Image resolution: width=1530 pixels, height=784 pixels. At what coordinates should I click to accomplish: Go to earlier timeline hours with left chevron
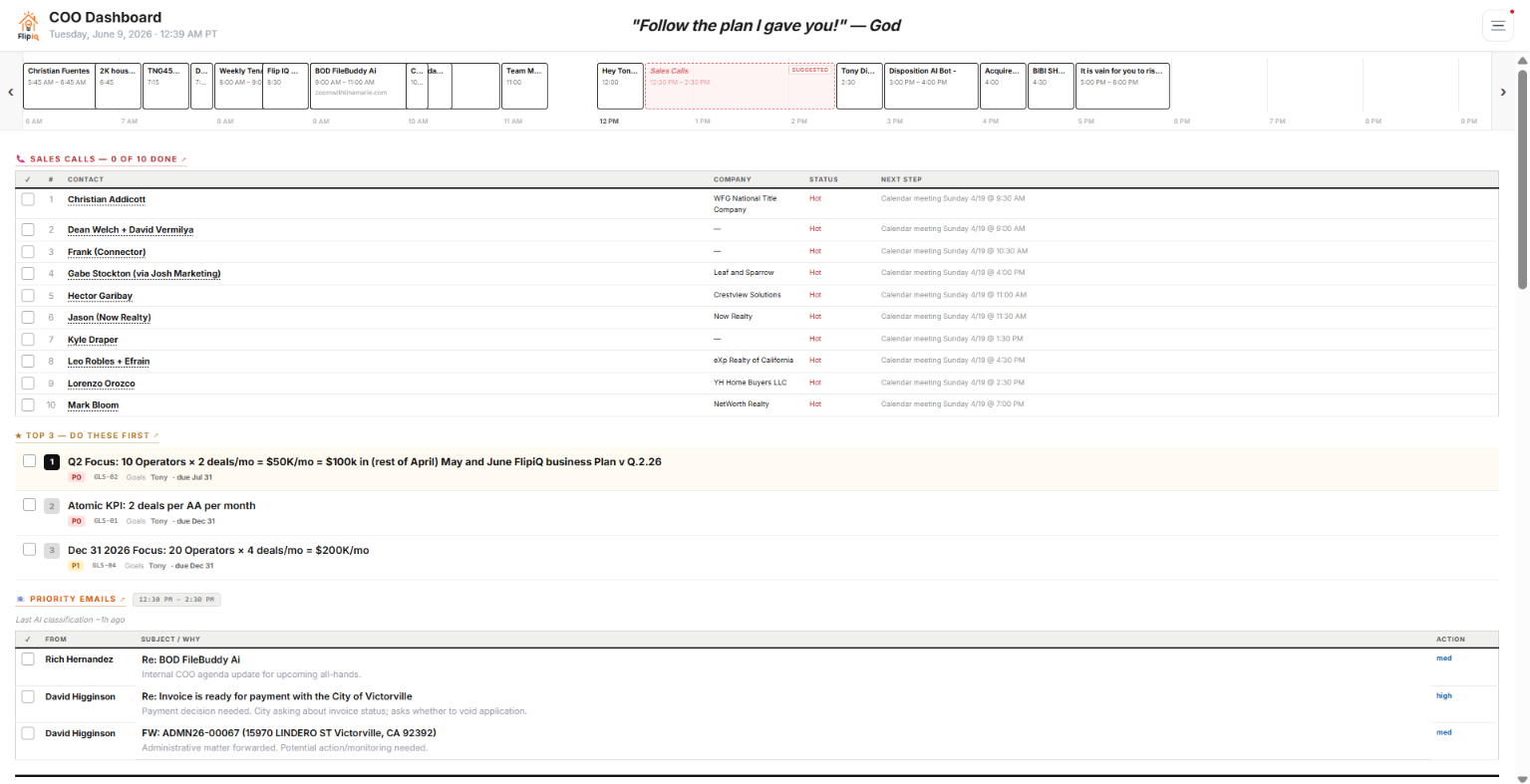tap(11, 93)
